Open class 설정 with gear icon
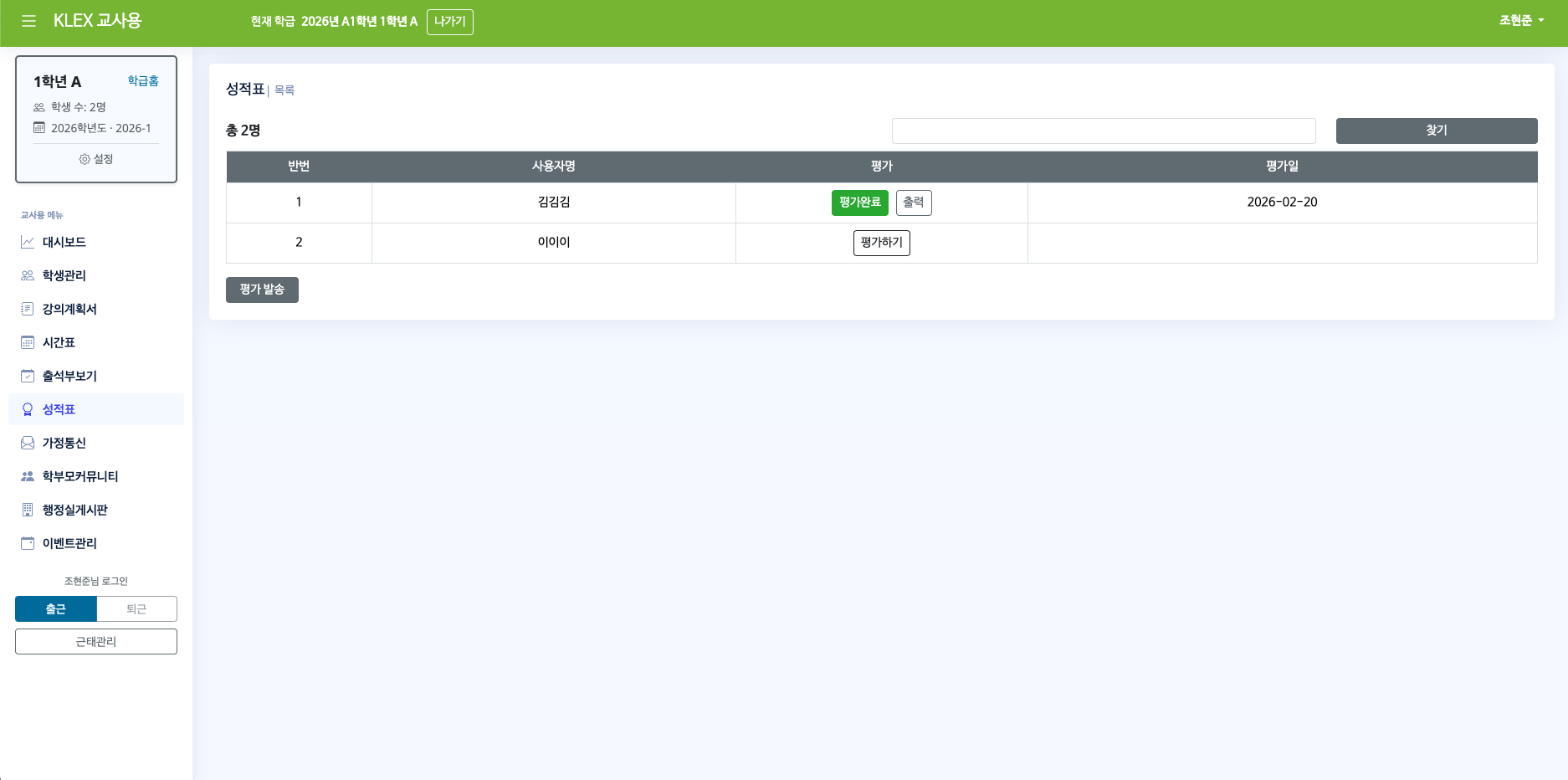Viewport: 1568px width, 780px height. pos(96,159)
